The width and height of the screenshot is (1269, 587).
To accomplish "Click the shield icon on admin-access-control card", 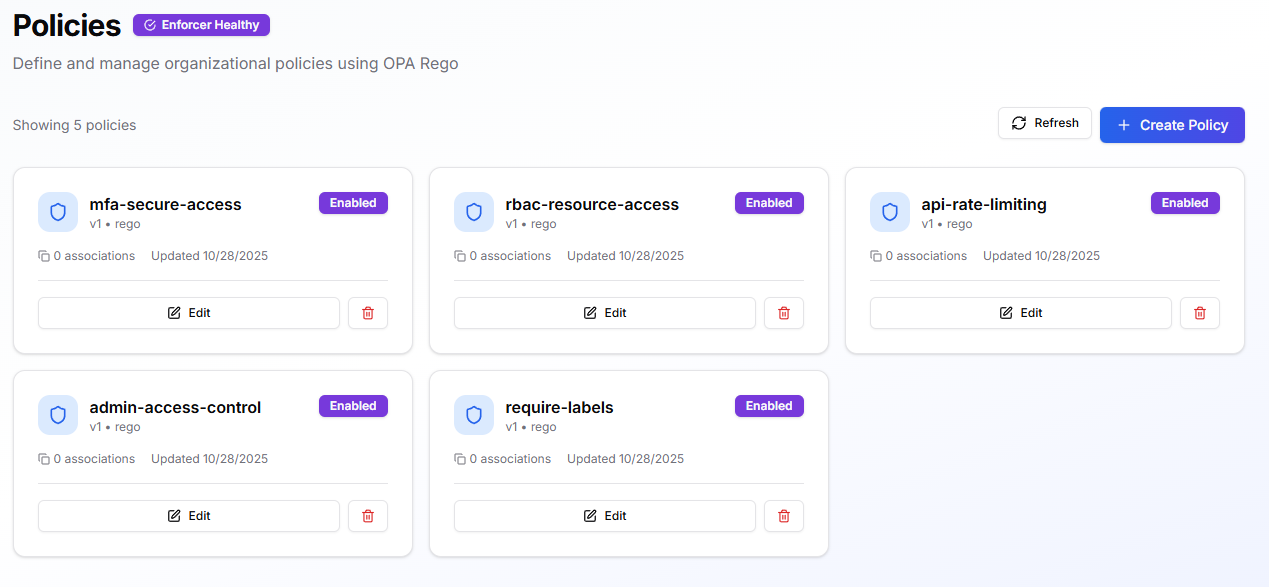I will pos(58,414).
